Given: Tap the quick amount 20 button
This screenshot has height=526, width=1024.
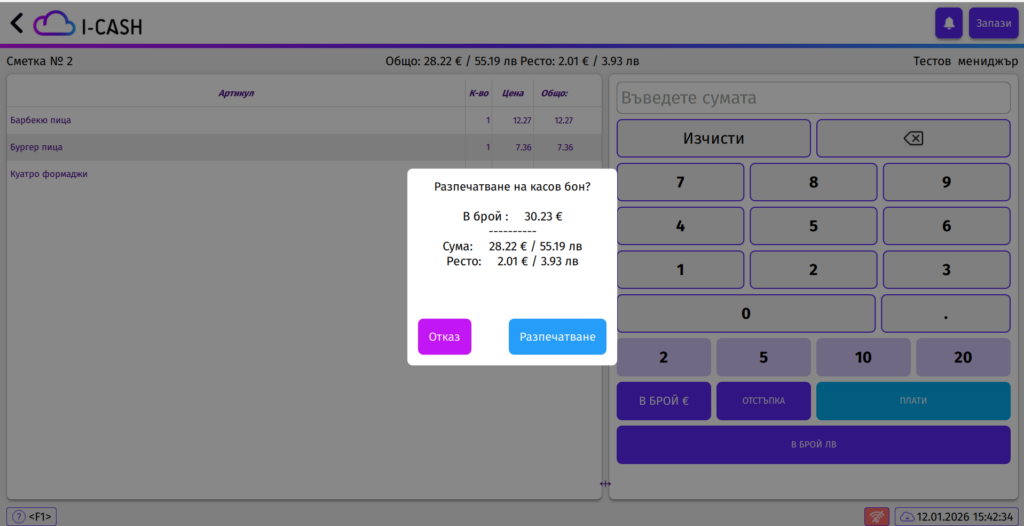Looking at the screenshot, I should point(962,357).
